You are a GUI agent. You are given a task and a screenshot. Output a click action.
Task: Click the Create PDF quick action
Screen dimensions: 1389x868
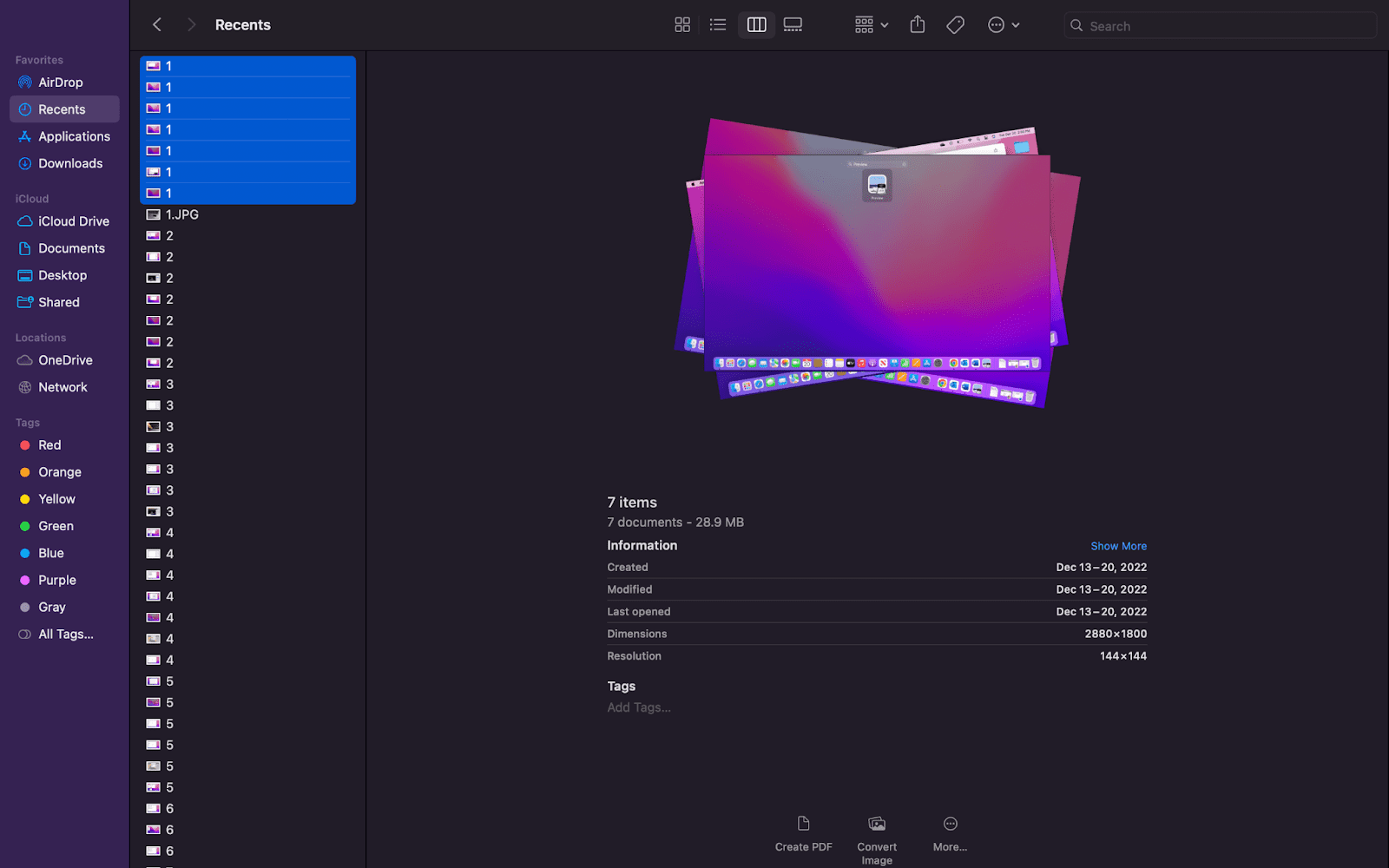click(803, 834)
